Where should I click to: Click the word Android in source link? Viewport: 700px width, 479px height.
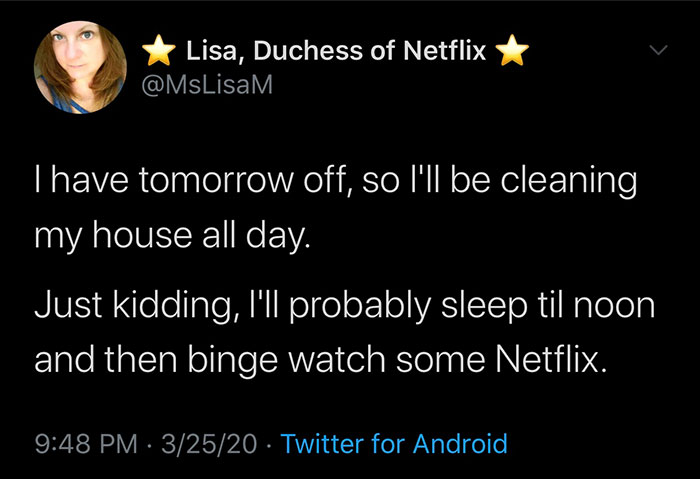tap(460, 443)
